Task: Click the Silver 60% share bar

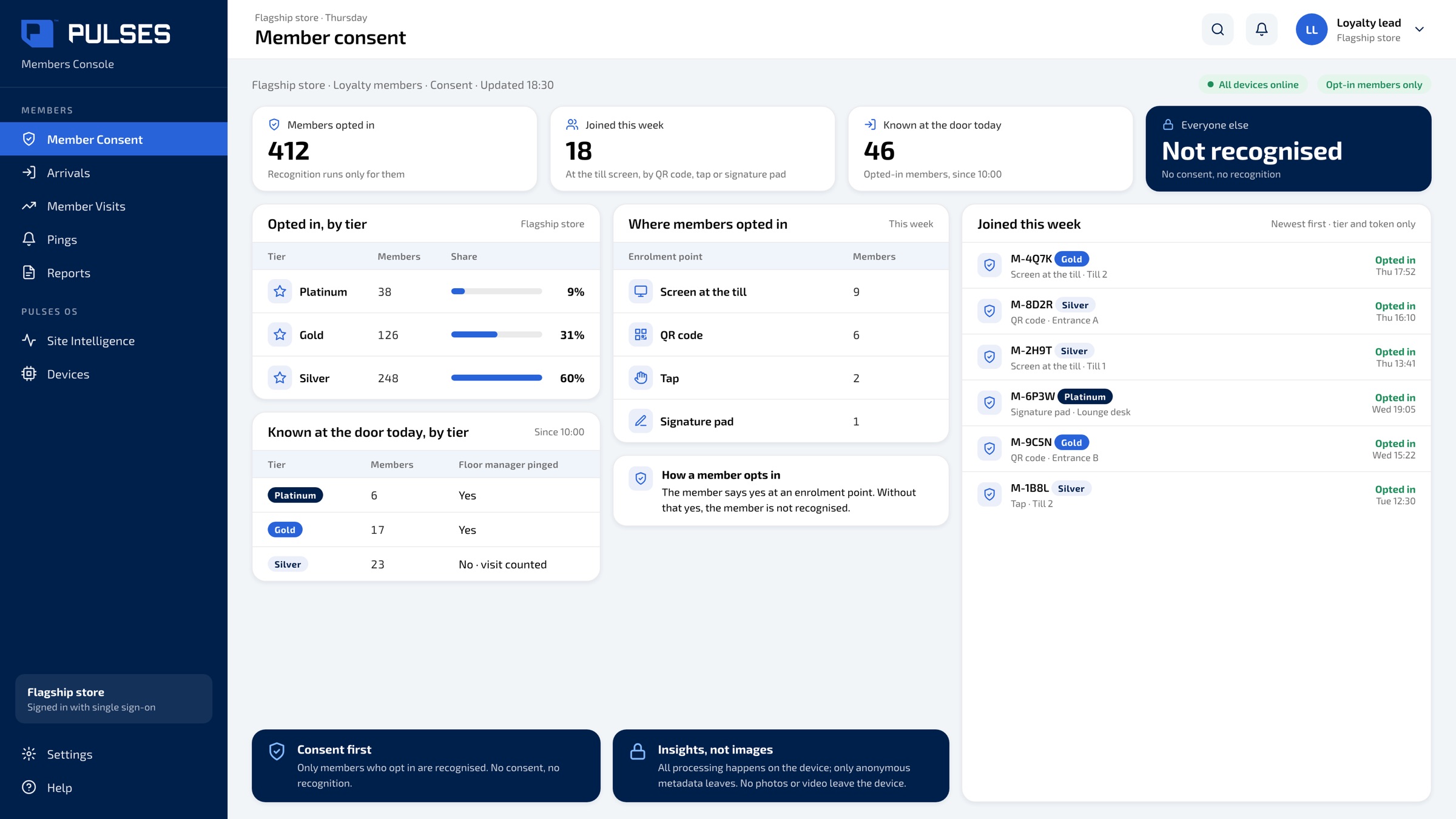Action: coord(496,377)
